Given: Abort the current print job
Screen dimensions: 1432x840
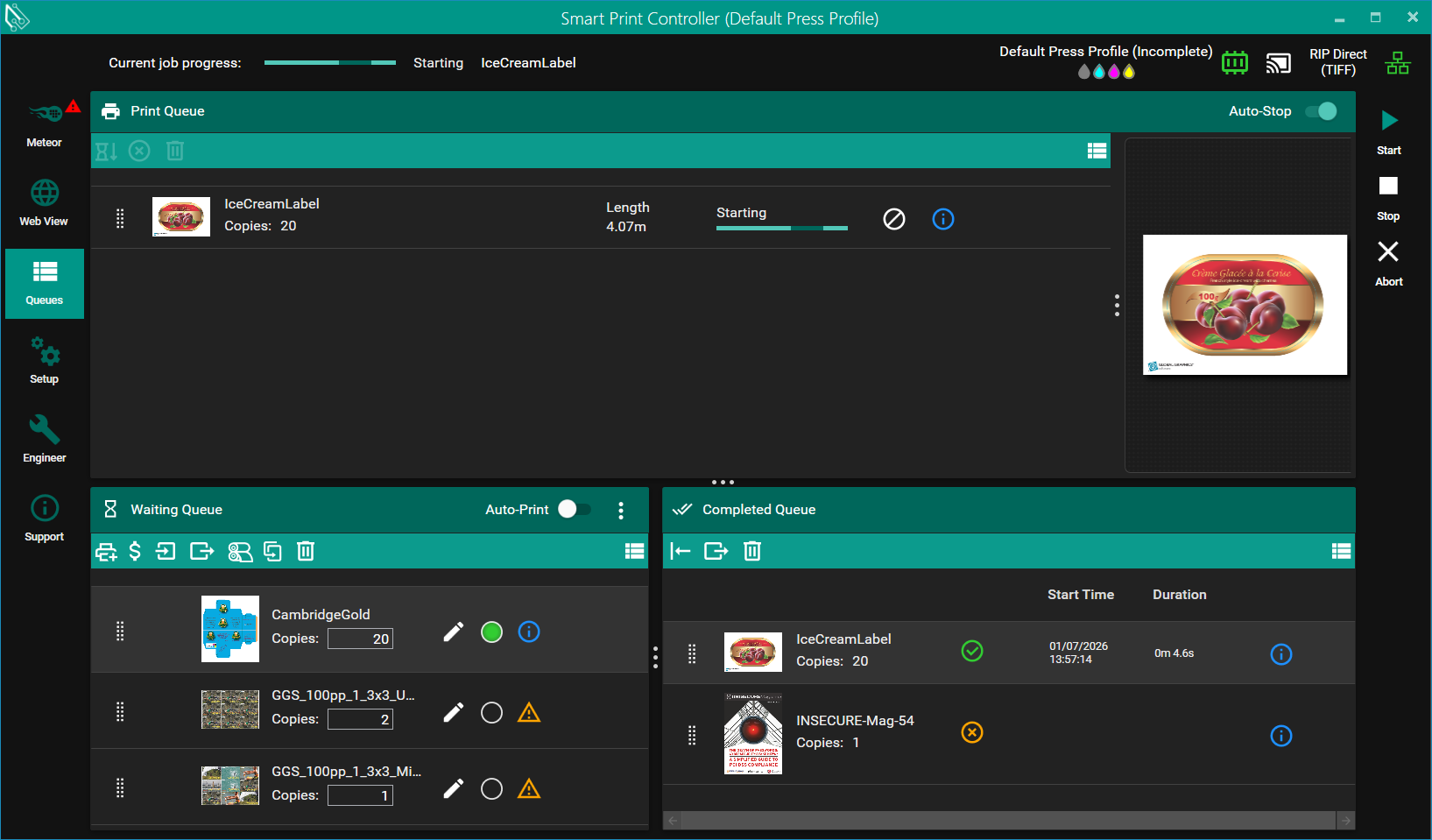Looking at the screenshot, I should [x=1388, y=263].
